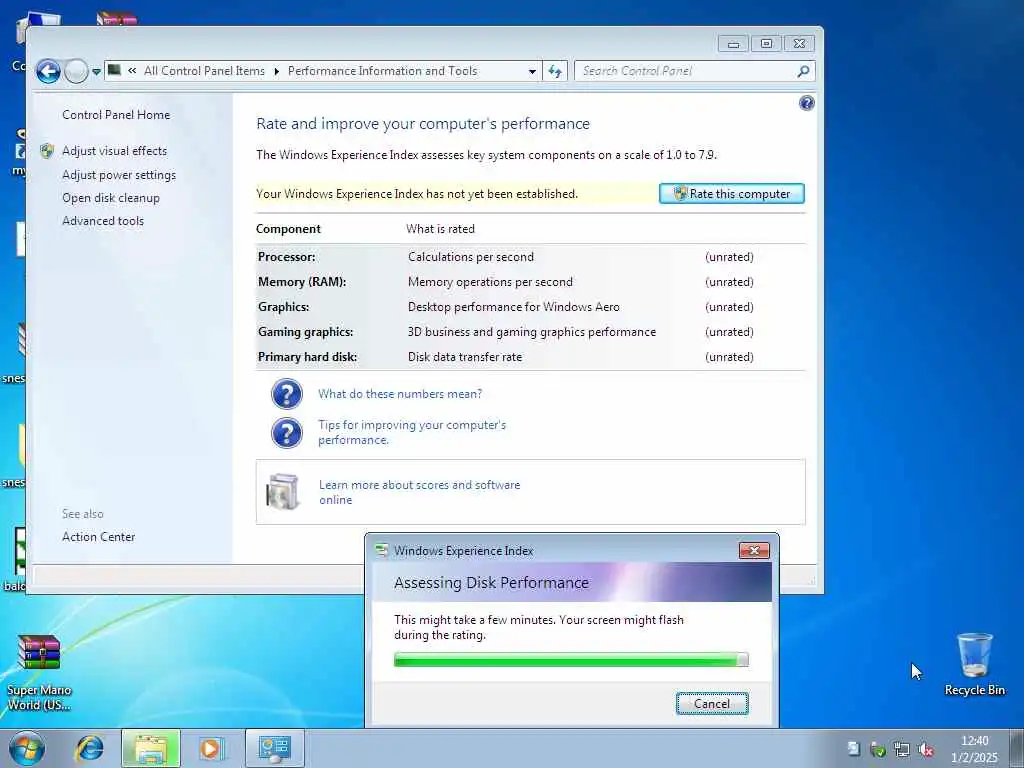Open Action Center link
This screenshot has width=1024, height=768.
98,537
